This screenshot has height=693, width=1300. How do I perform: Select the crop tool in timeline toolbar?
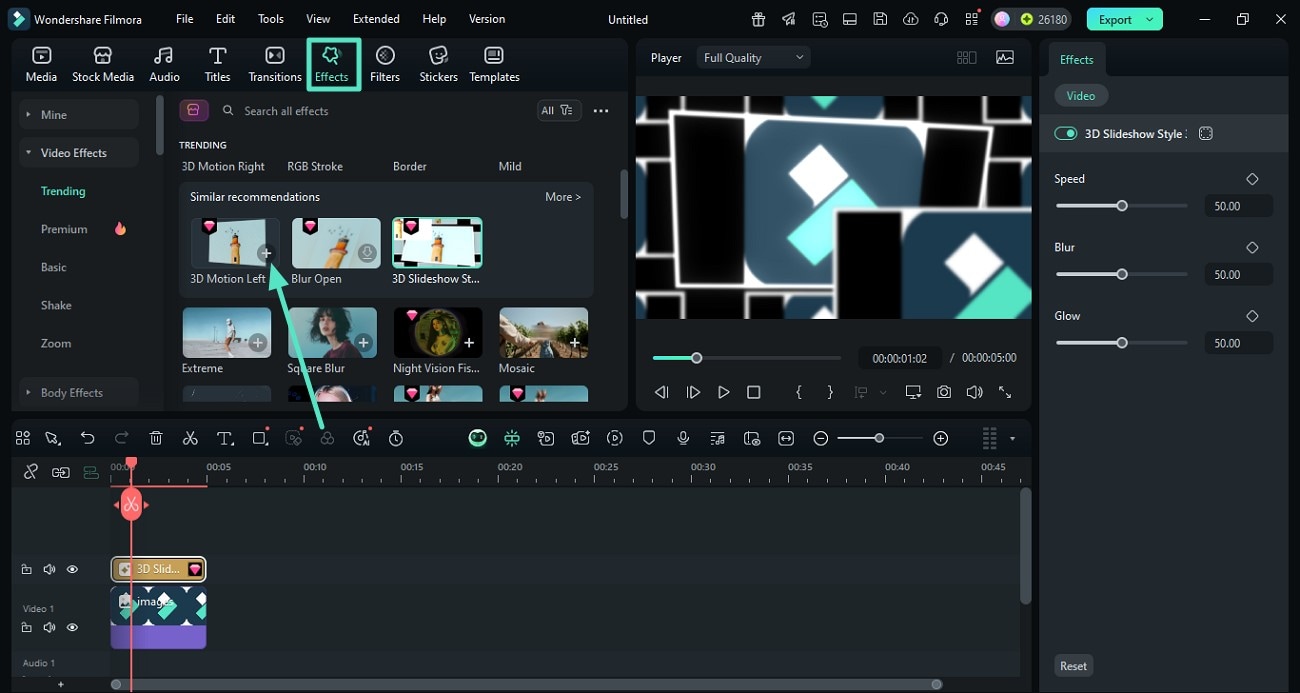(x=260, y=438)
